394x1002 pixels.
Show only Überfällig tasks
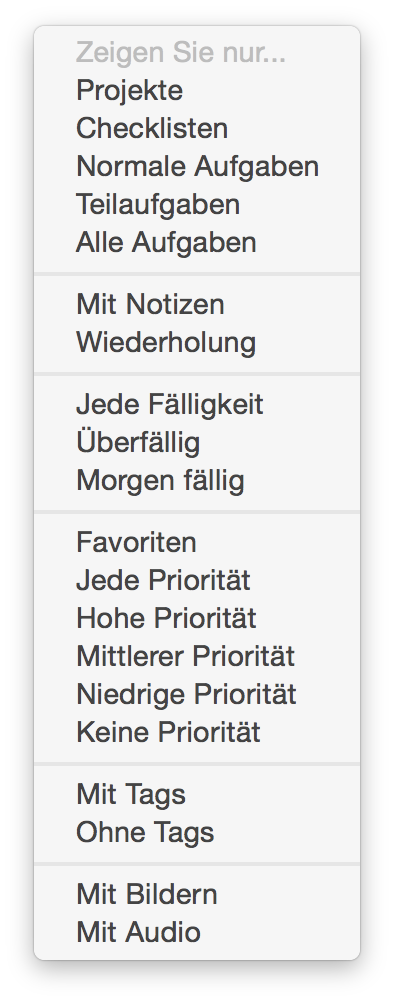(x=197, y=442)
